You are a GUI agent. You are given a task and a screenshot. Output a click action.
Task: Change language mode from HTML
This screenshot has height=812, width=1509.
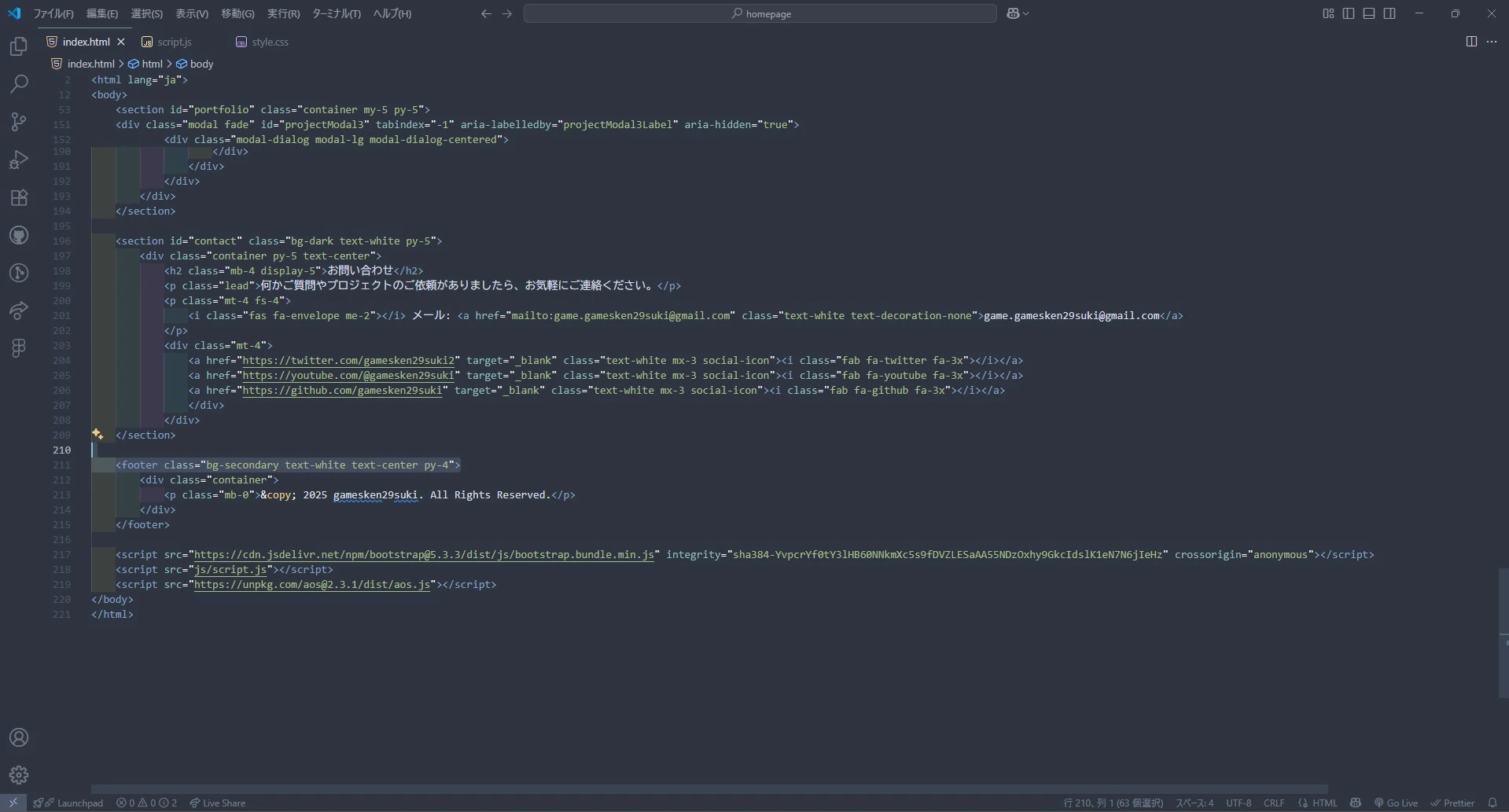tap(1324, 803)
